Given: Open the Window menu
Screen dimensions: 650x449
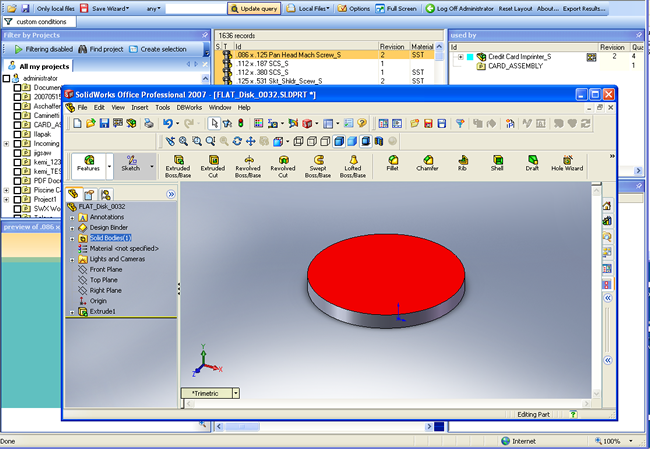Looking at the screenshot, I should [220, 107].
